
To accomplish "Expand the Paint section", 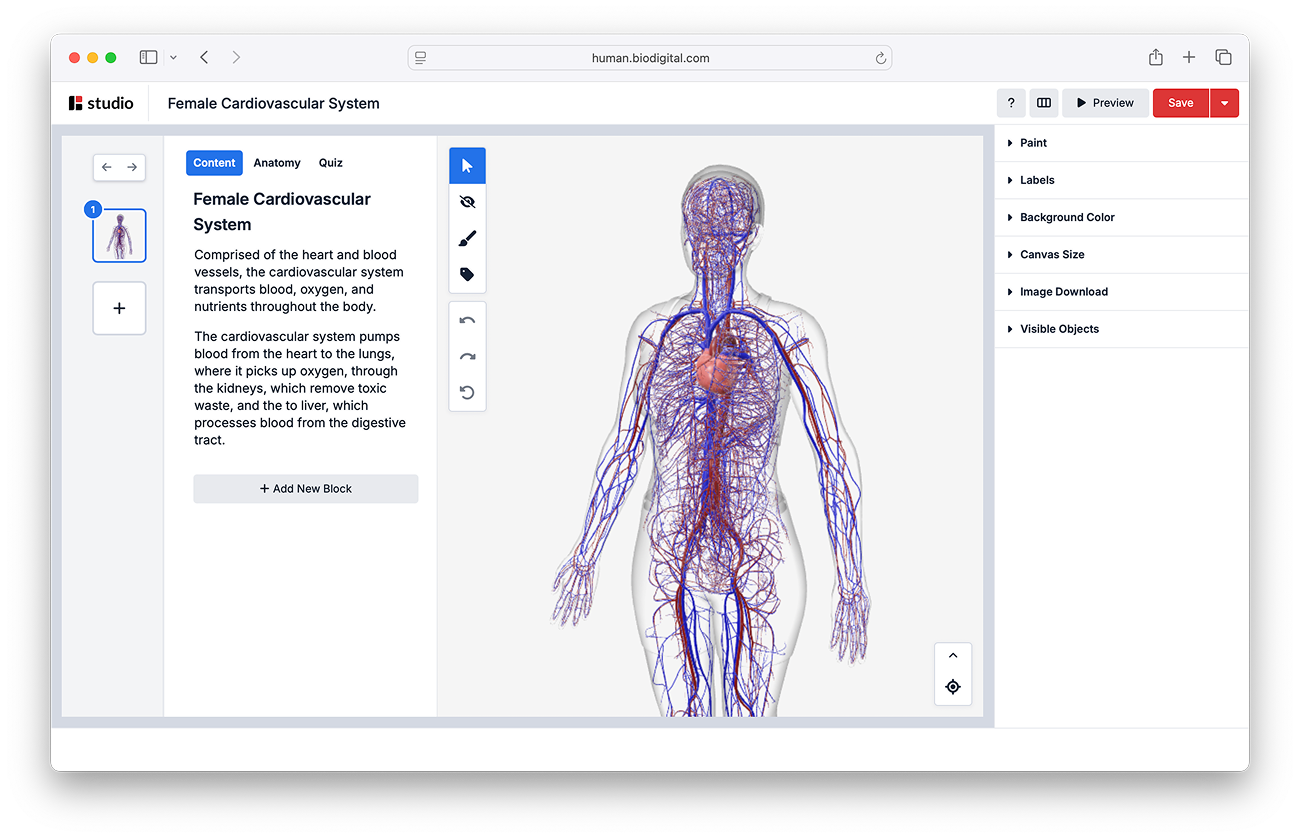I will 1122,143.
